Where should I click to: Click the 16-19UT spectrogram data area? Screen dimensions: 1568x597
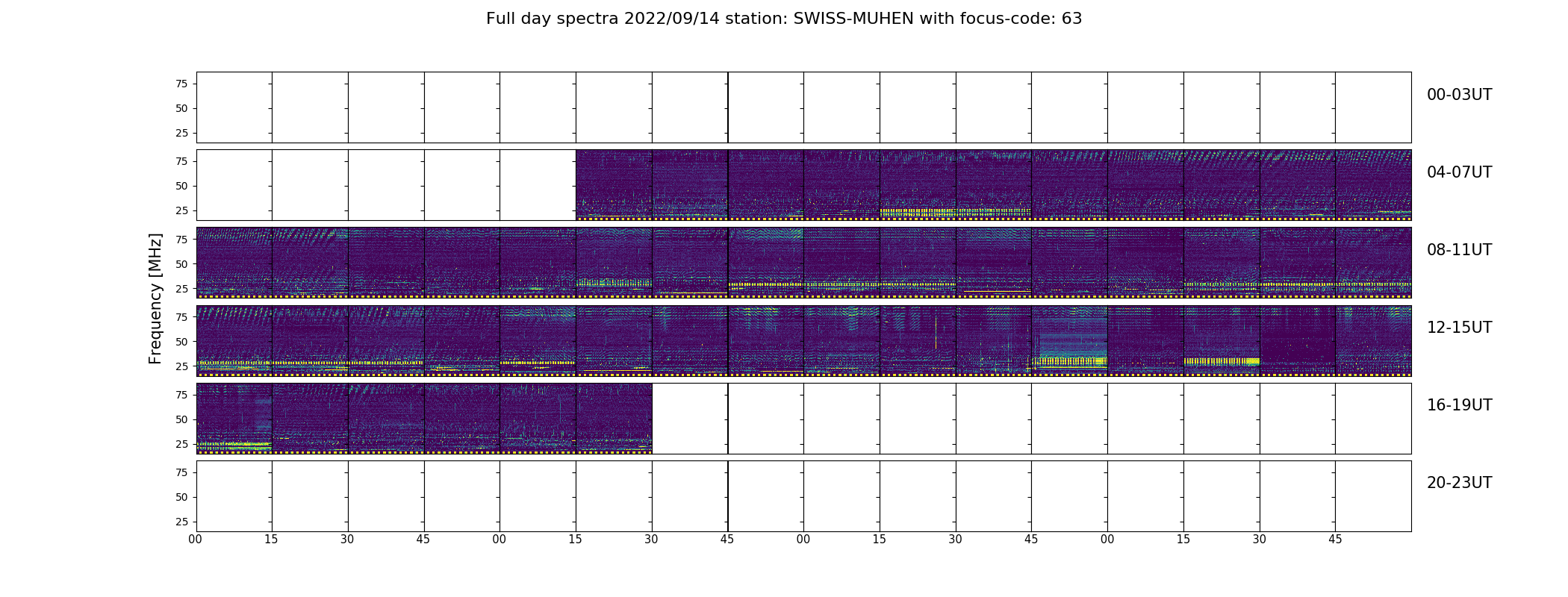coord(424,418)
